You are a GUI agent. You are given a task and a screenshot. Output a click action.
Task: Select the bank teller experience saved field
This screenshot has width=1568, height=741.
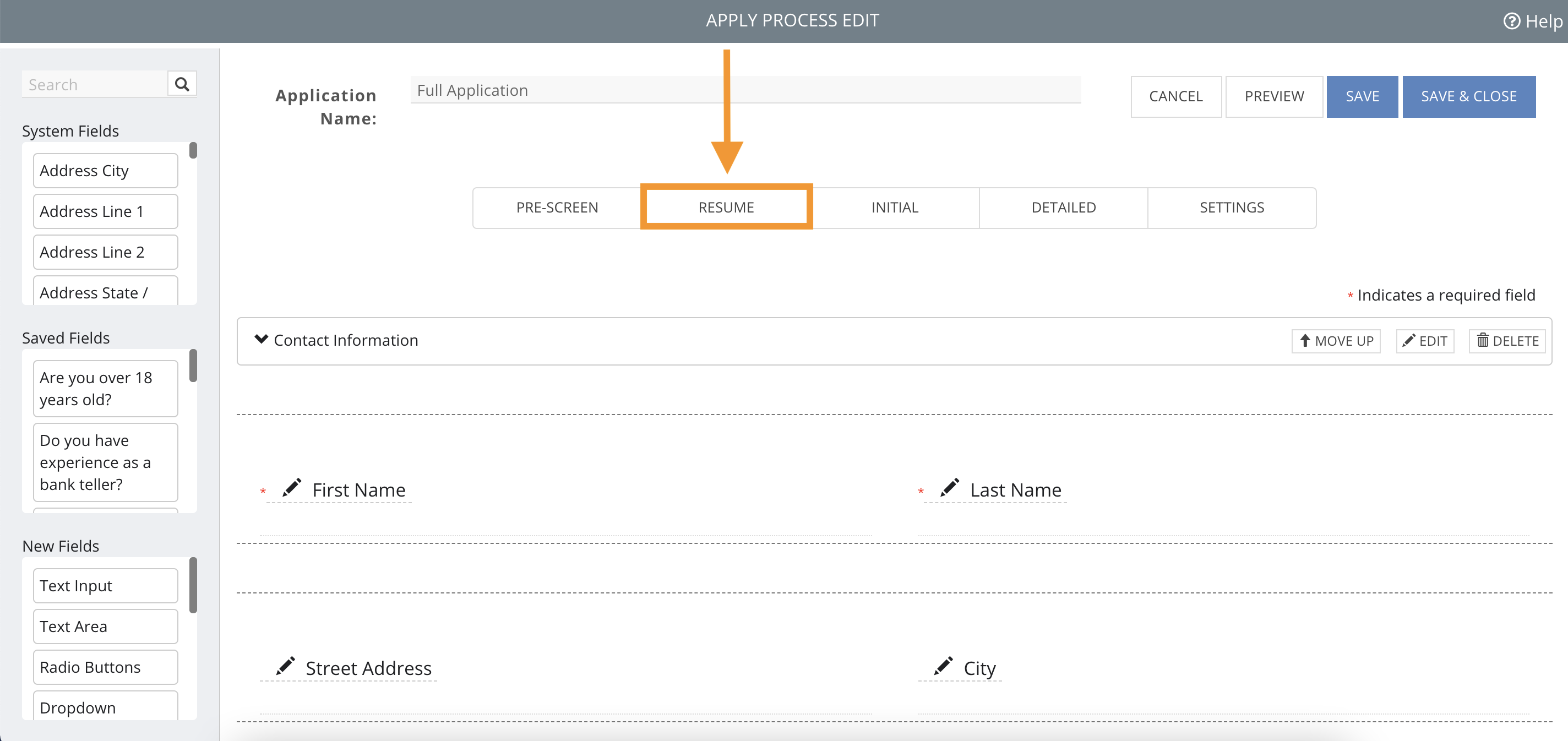click(105, 462)
